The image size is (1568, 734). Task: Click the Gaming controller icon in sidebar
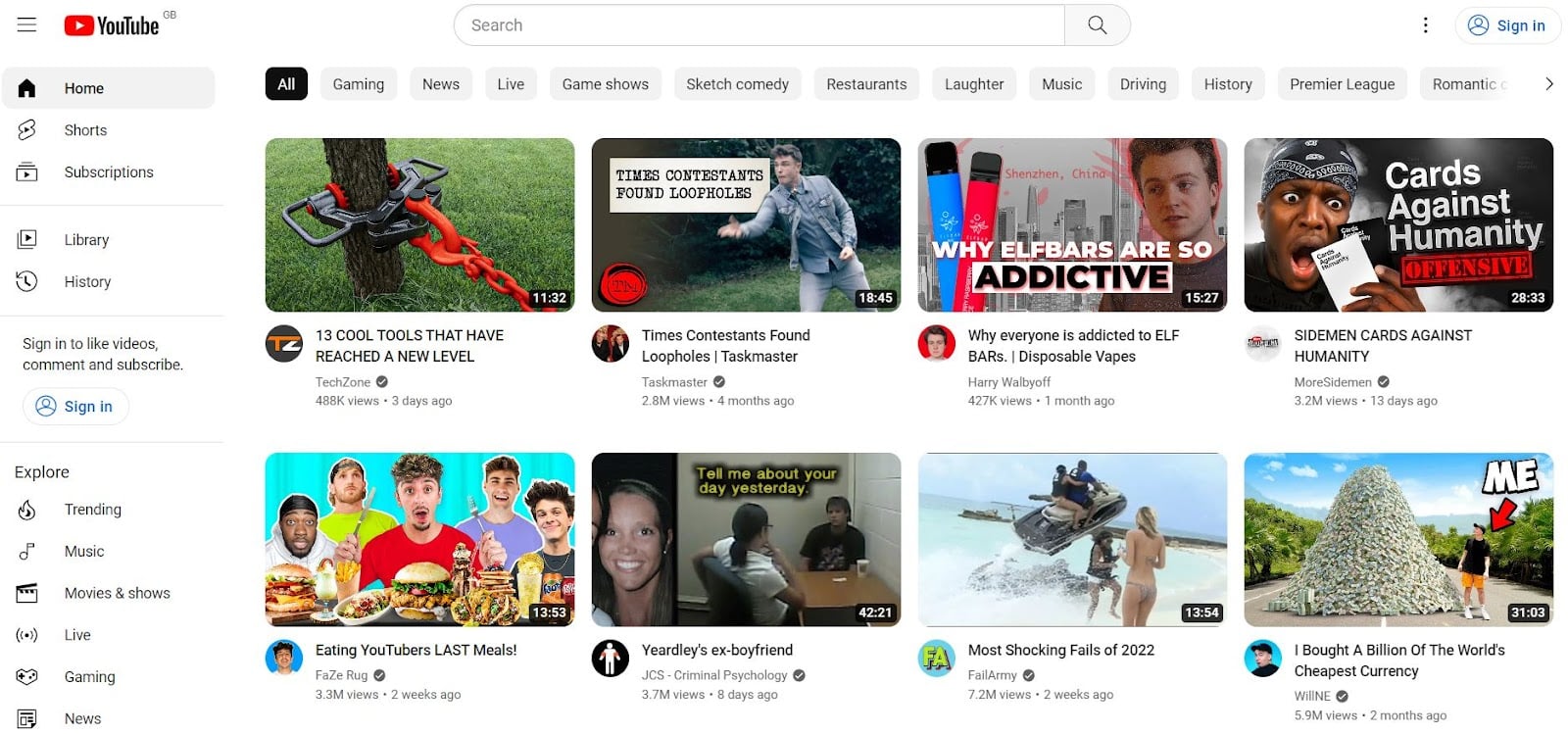click(x=26, y=677)
